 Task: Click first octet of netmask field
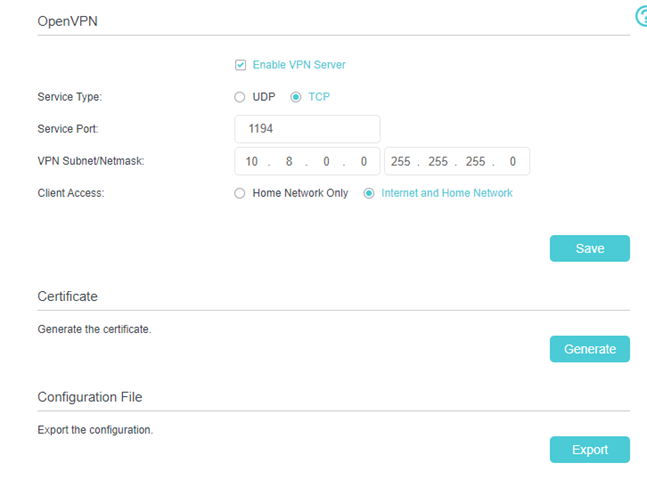point(401,161)
